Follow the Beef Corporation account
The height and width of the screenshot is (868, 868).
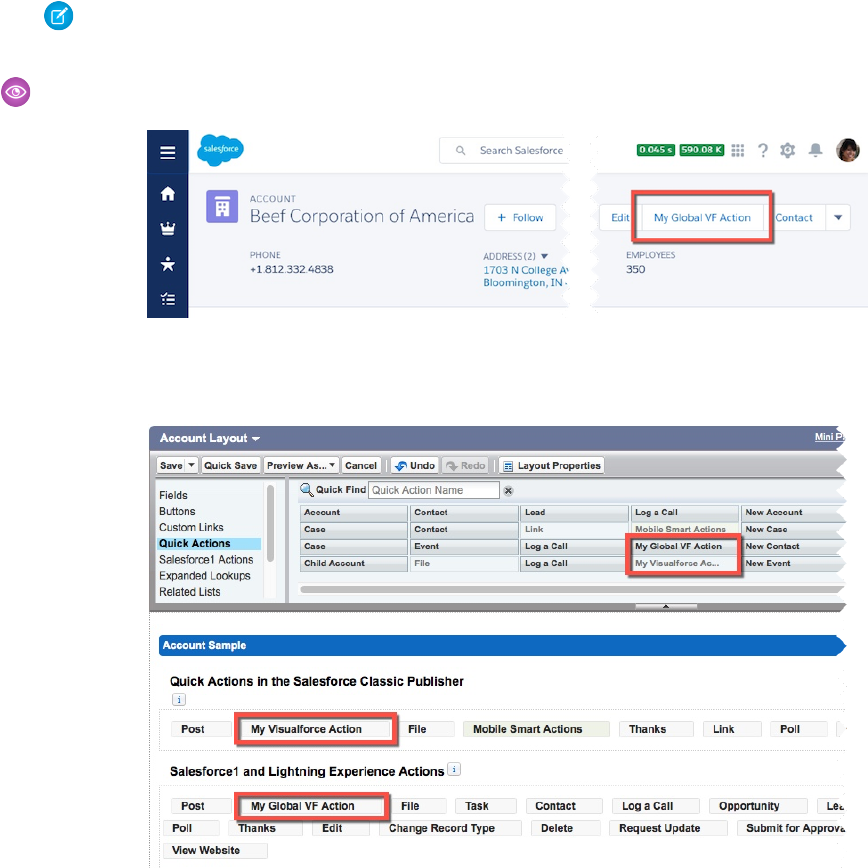520,218
